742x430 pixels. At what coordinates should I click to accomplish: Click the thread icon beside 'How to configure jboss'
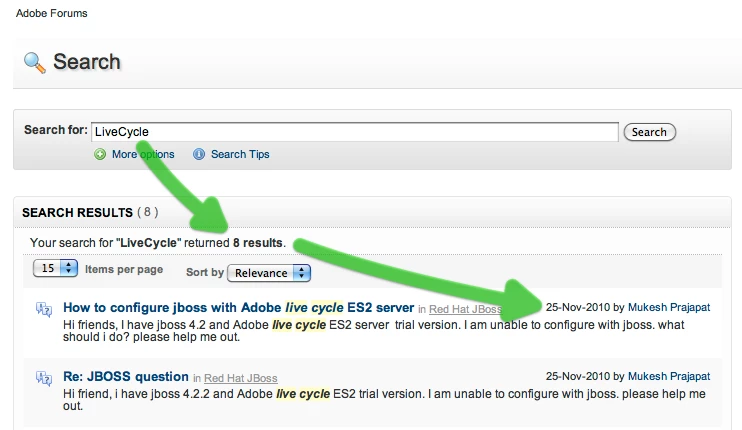tap(44, 309)
